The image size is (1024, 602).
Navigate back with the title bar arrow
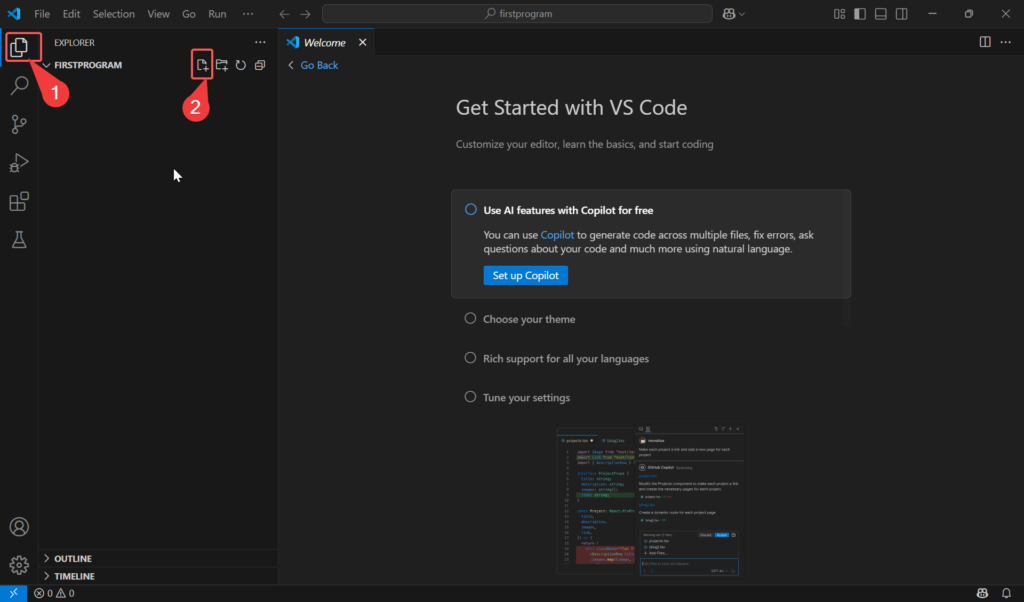click(x=284, y=14)
